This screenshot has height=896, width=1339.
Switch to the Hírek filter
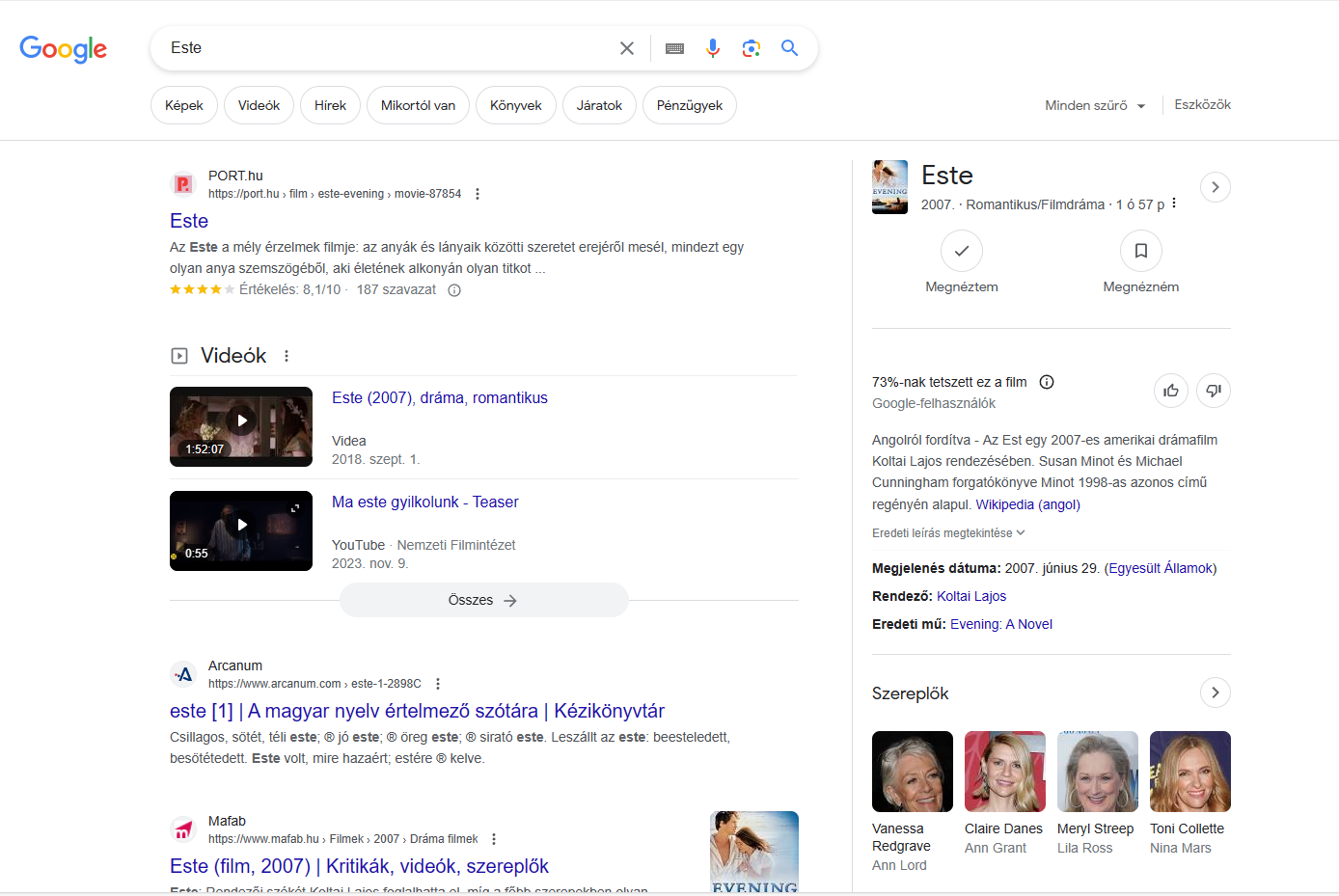click(x=330, y=105)
